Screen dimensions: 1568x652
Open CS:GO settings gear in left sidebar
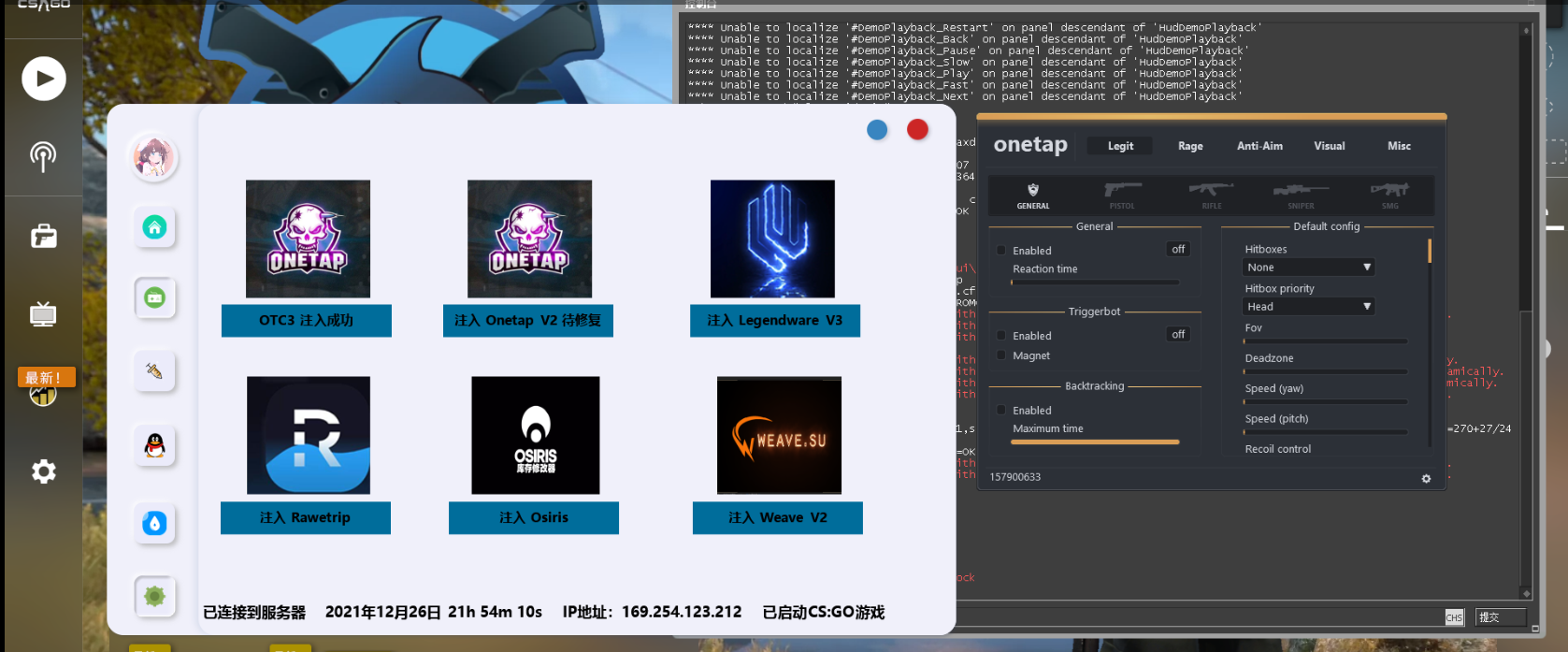pyautogui.click(x=44, y=471)
